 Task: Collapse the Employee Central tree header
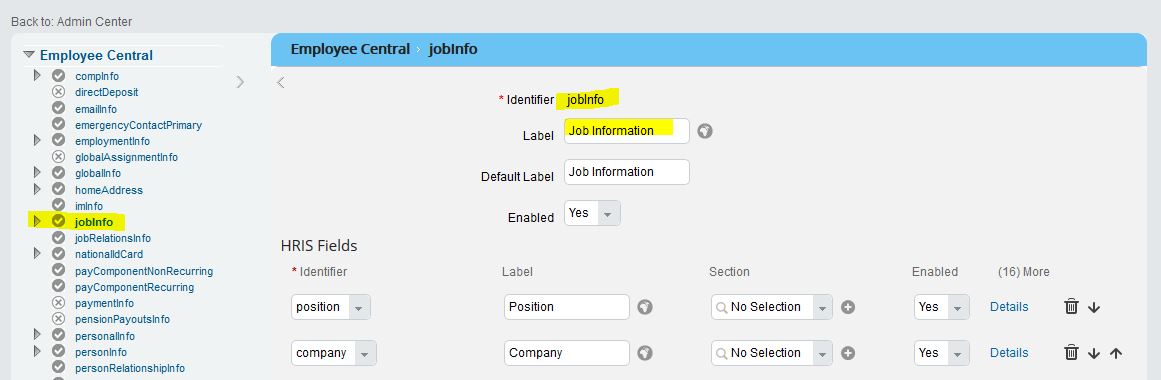pos(29,55)
